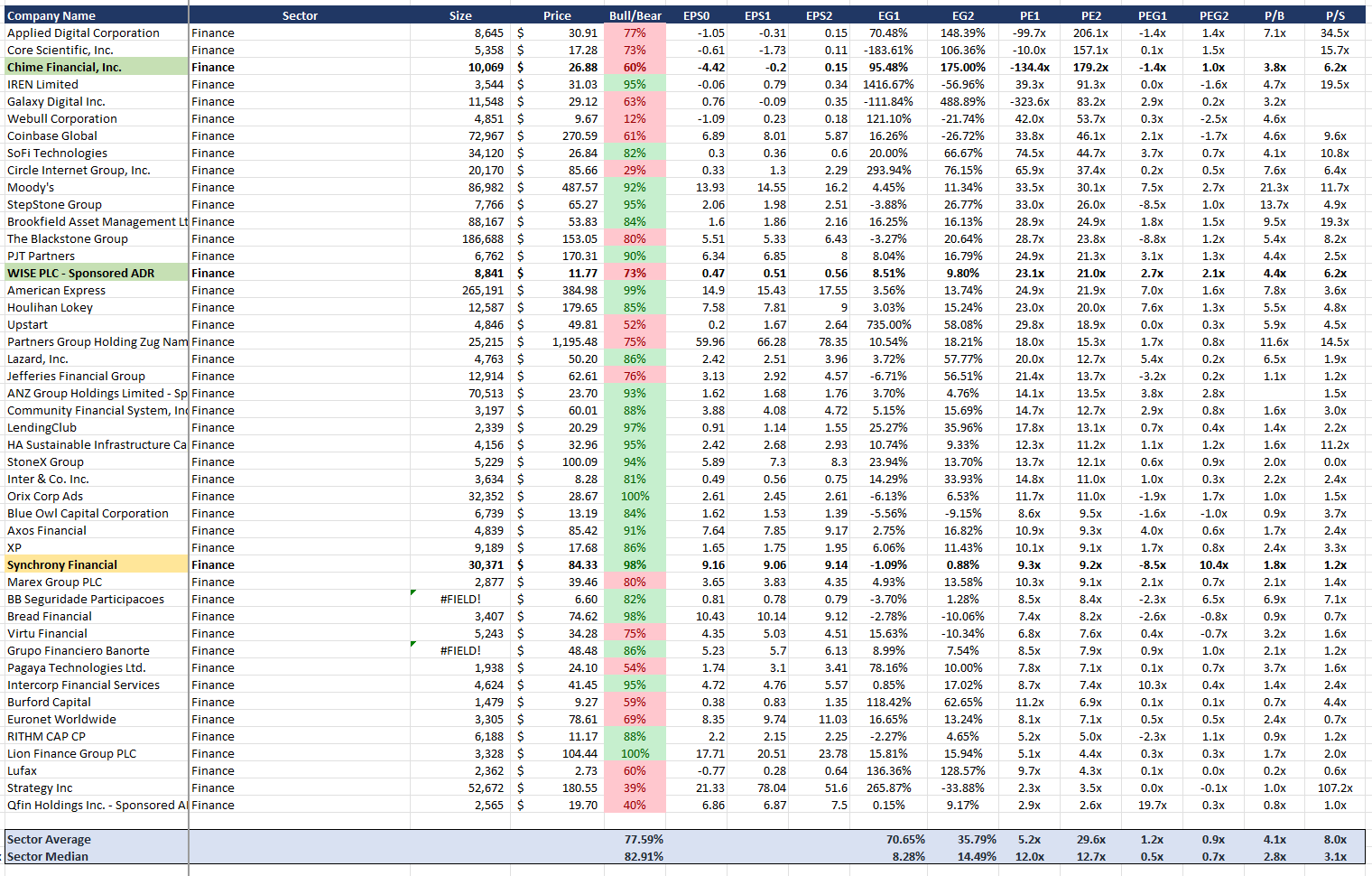This screenshot has width=1372, height=876.
Task: Select the EG1 column header
Action: click(889, 15)
